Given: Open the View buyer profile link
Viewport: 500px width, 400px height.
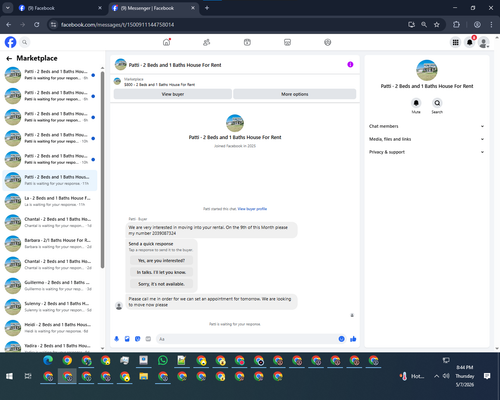Looking at the screenshot, I should click(252, 209).
